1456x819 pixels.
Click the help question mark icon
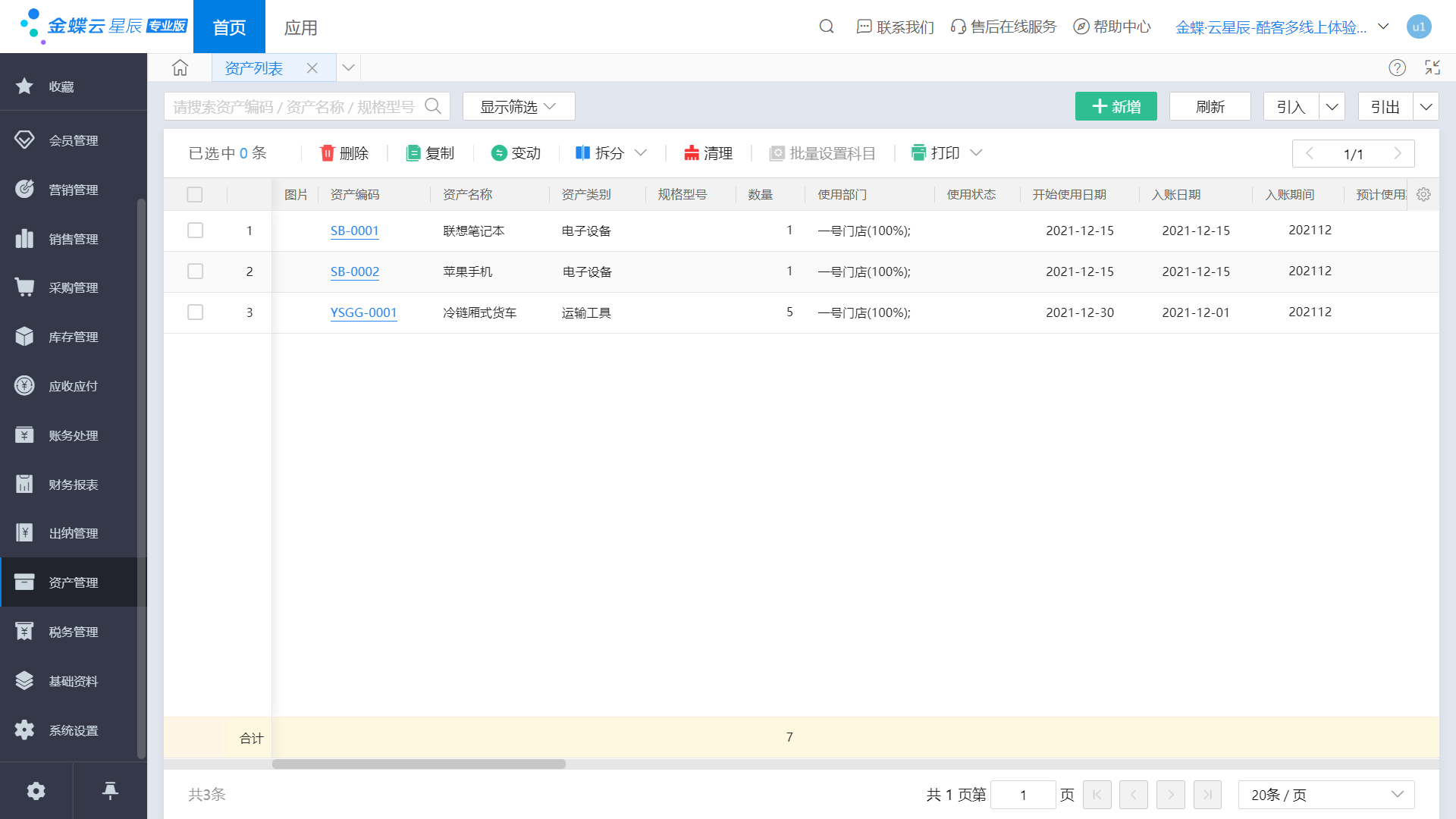coord(1397,67)
